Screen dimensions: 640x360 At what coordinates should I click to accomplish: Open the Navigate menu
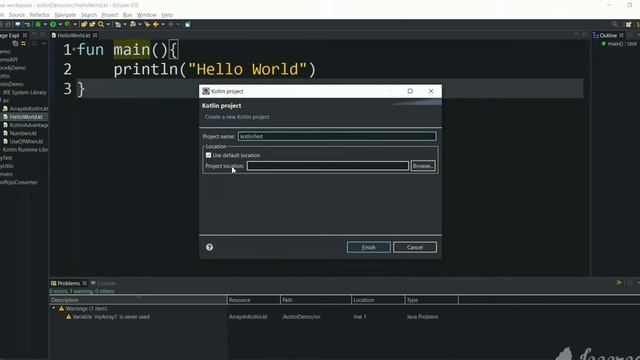[x=65, y=15]
